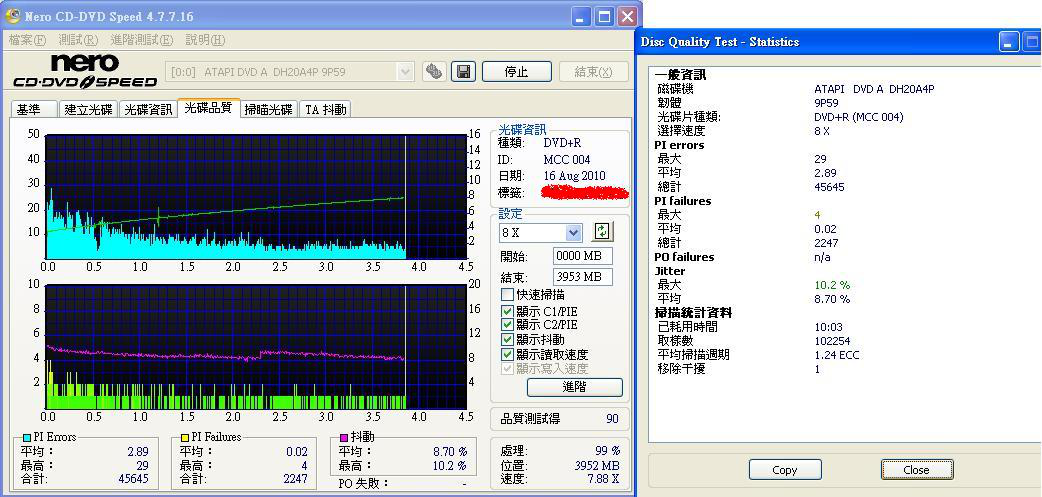This screenshot has width=1042, height=497.
Task: Open the 檔案 (File) menu
Action: pyautogui.click(x=27, y=40)
